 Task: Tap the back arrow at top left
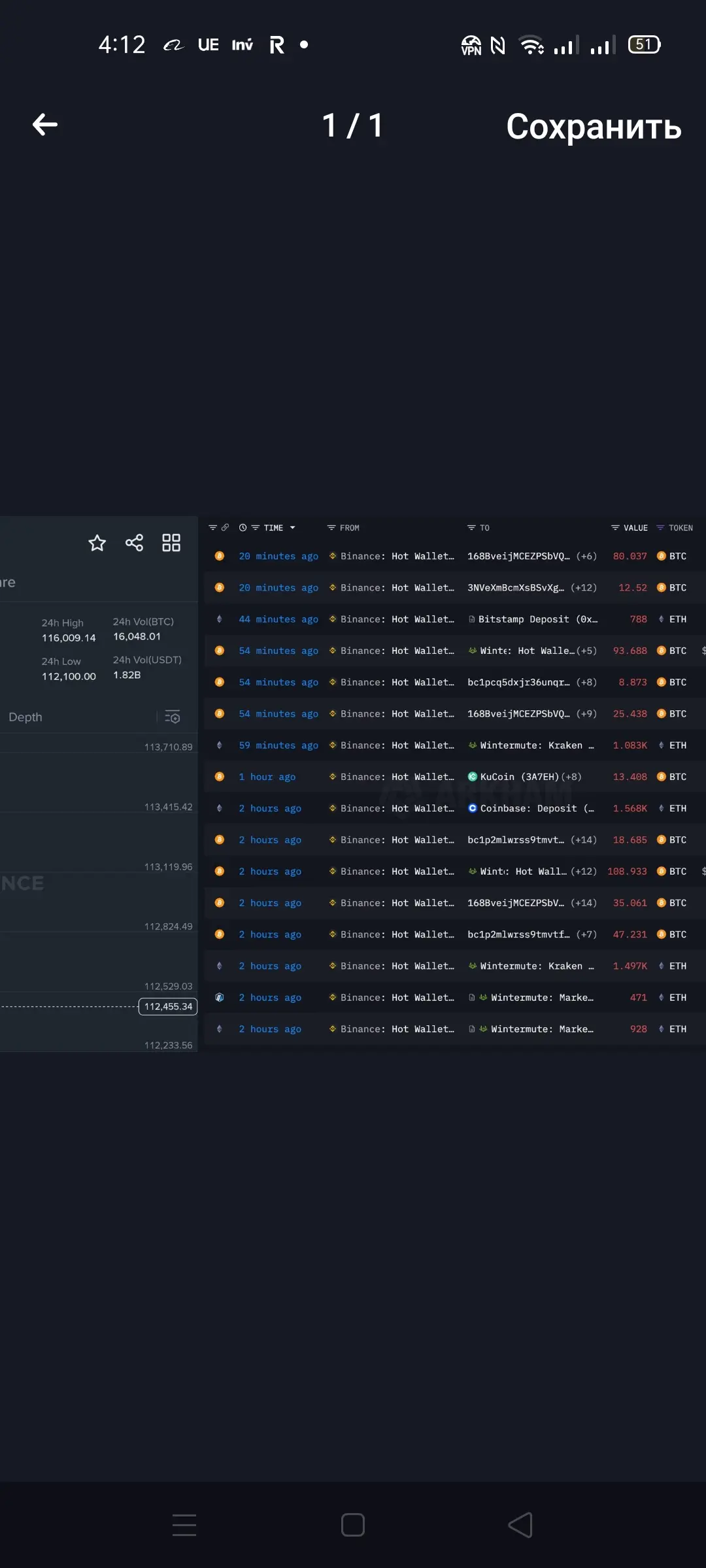click(45, 124)
